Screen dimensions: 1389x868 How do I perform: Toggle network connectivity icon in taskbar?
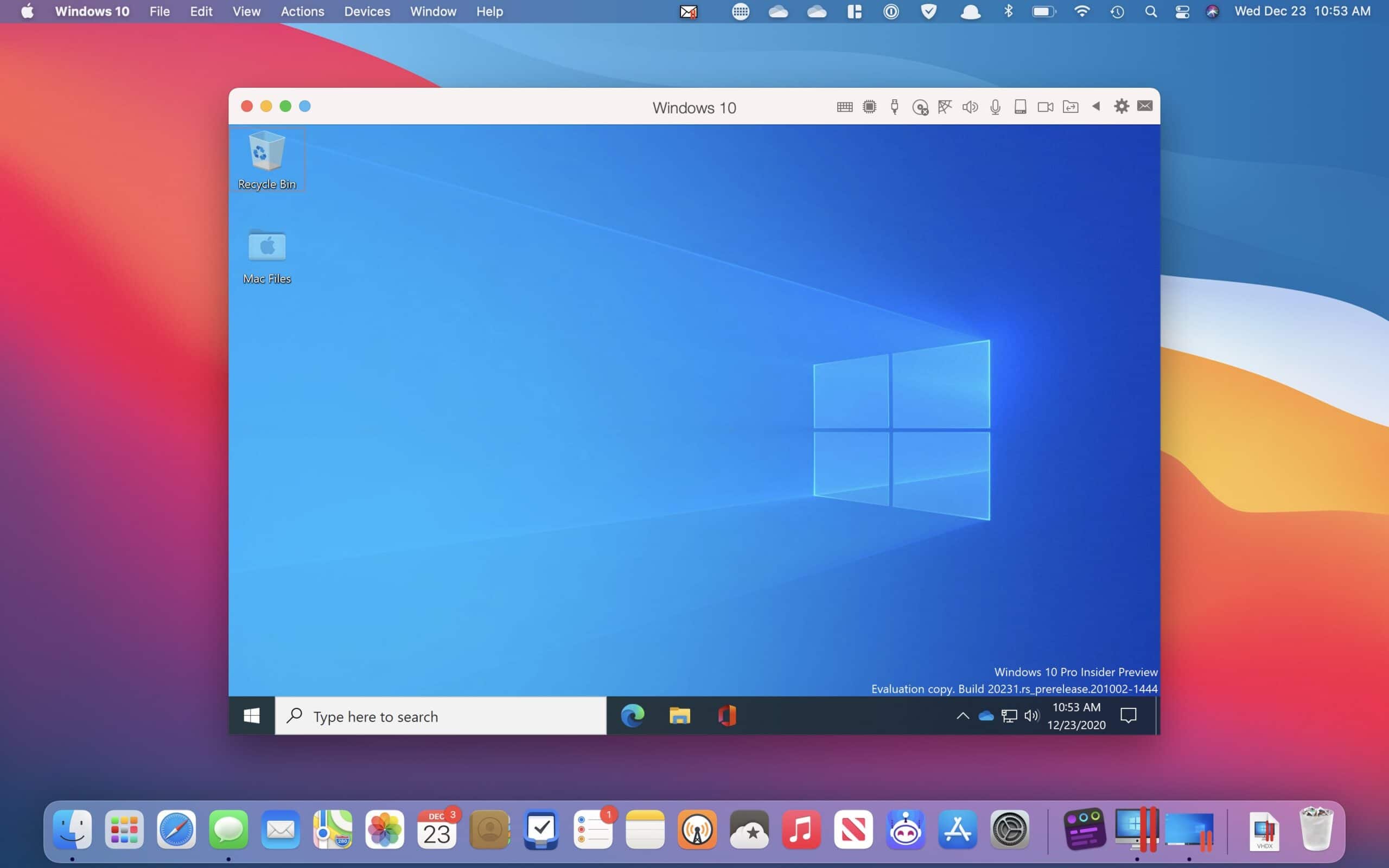[1008, 715]
